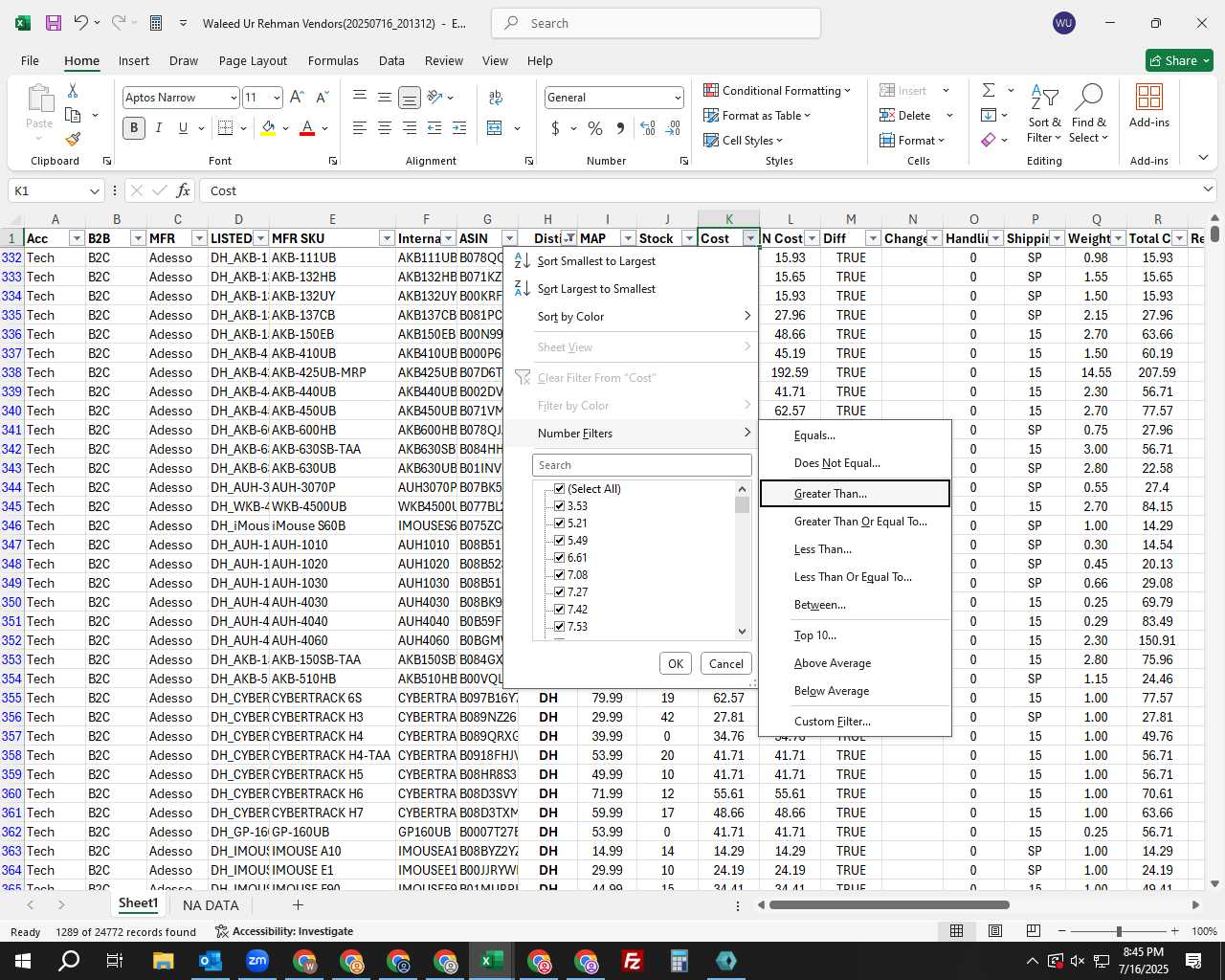
Task: Click the AutoSum sigma icon
Action: click(989, 90)
